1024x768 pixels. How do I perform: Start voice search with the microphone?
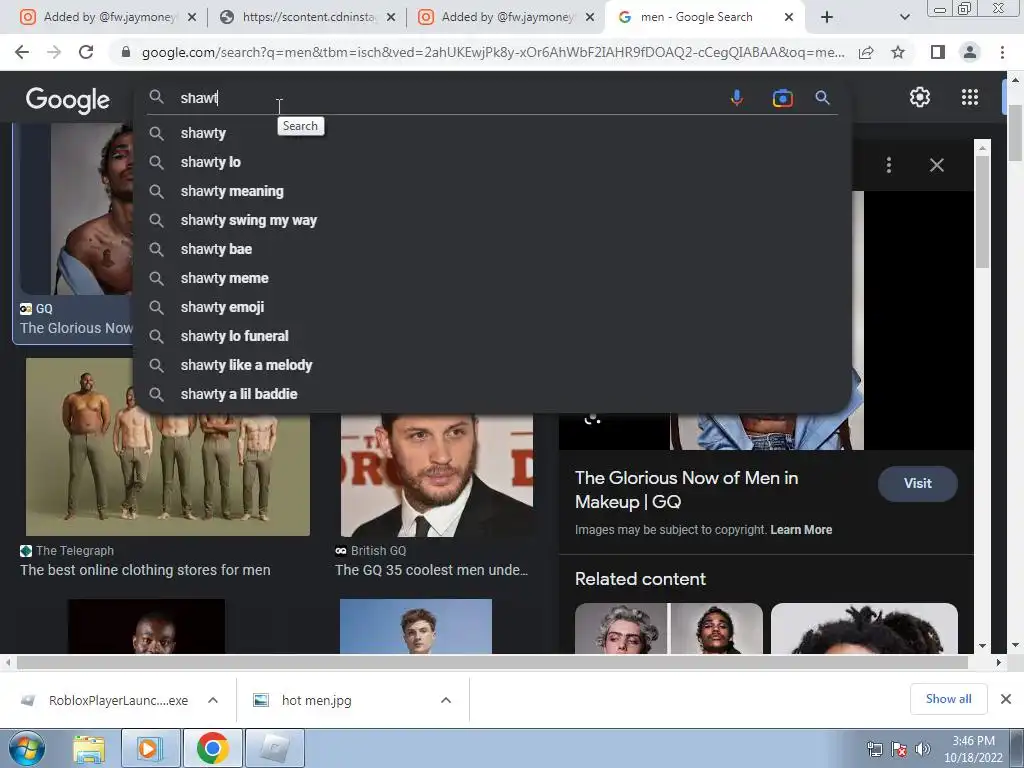(x=737, y=98)
